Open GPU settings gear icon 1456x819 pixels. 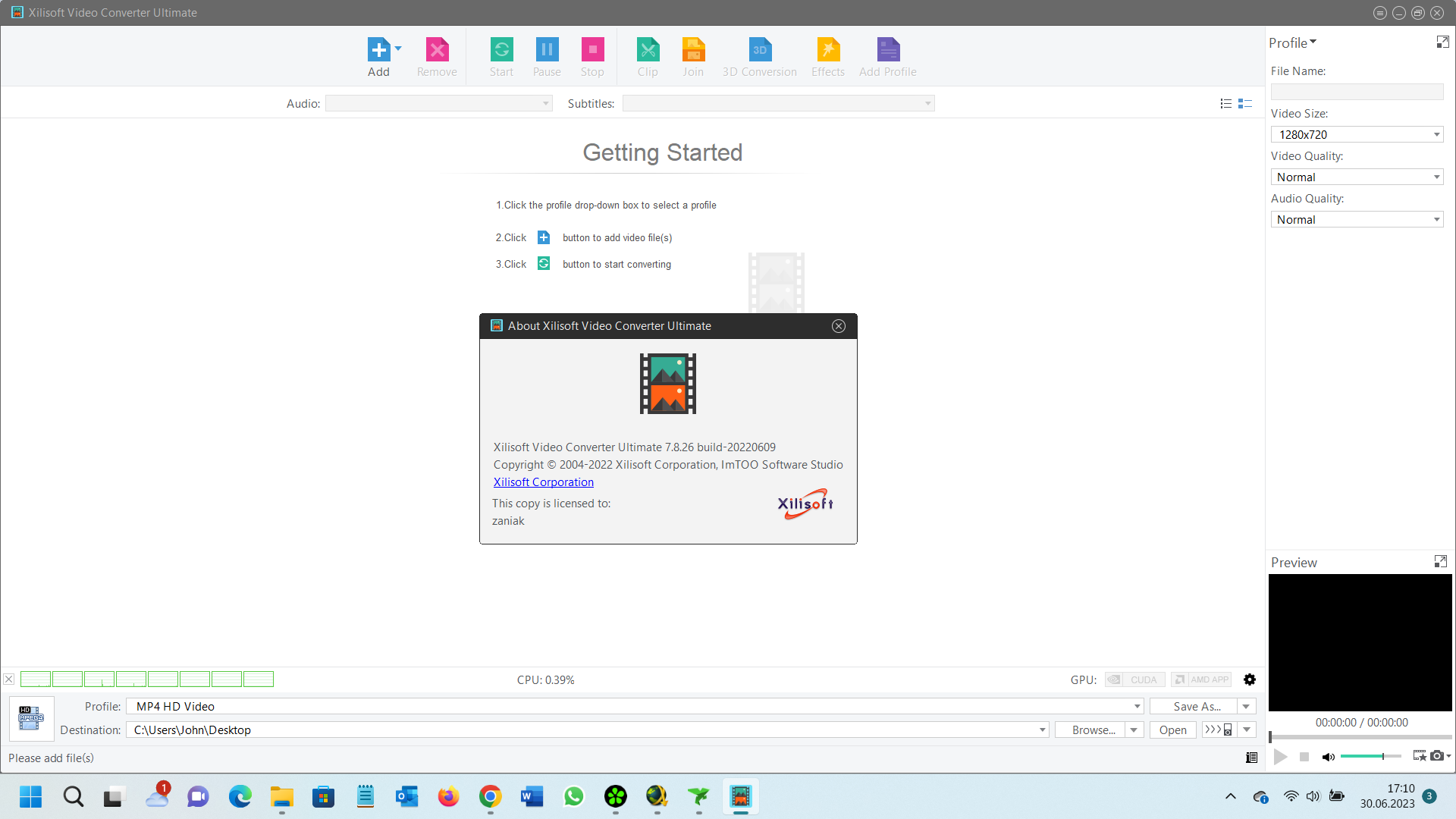1250,679
